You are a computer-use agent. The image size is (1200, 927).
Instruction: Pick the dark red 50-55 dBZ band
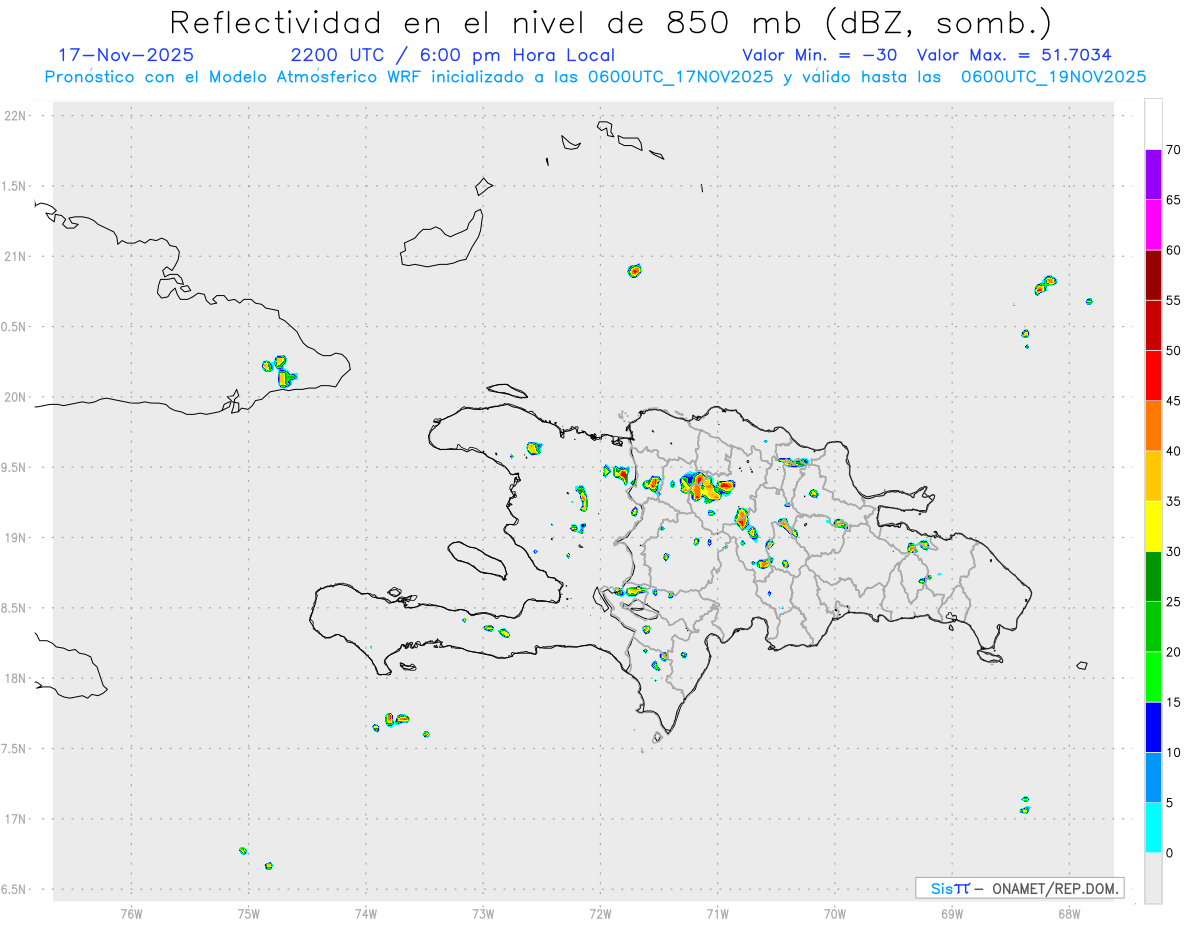(1153, 325)
